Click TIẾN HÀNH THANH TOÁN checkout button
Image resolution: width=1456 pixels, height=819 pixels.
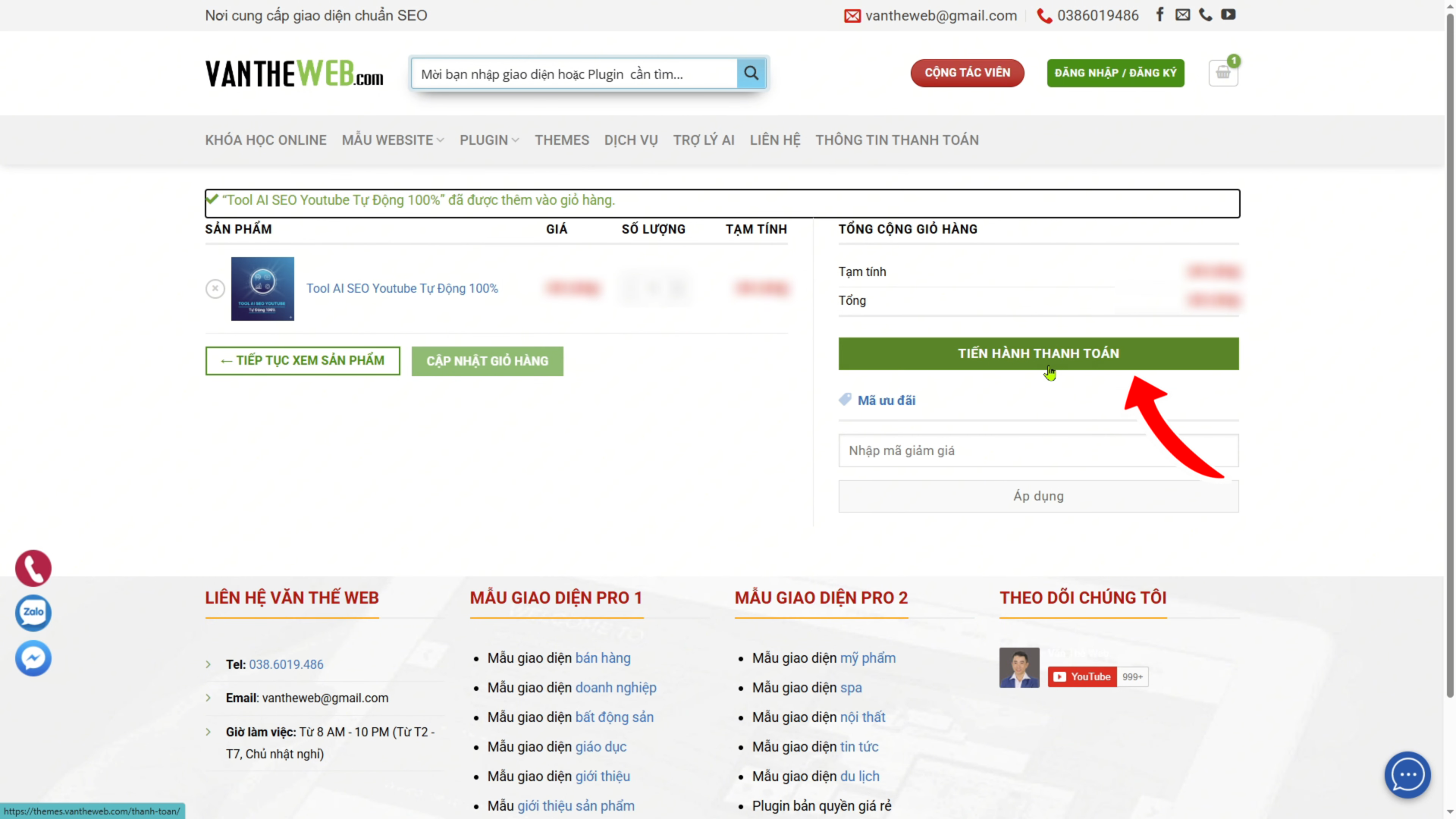(x=1038, y=353)
